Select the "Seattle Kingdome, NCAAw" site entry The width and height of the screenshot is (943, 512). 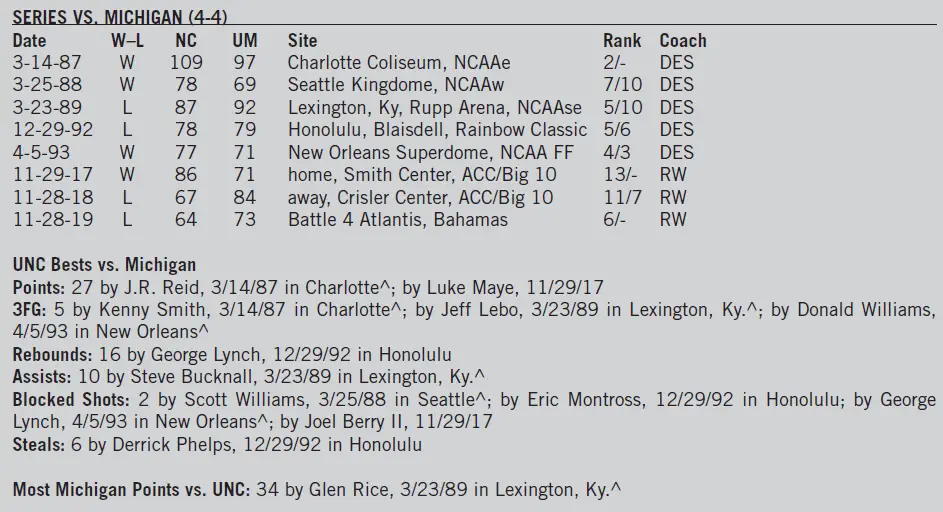(397, 85)
